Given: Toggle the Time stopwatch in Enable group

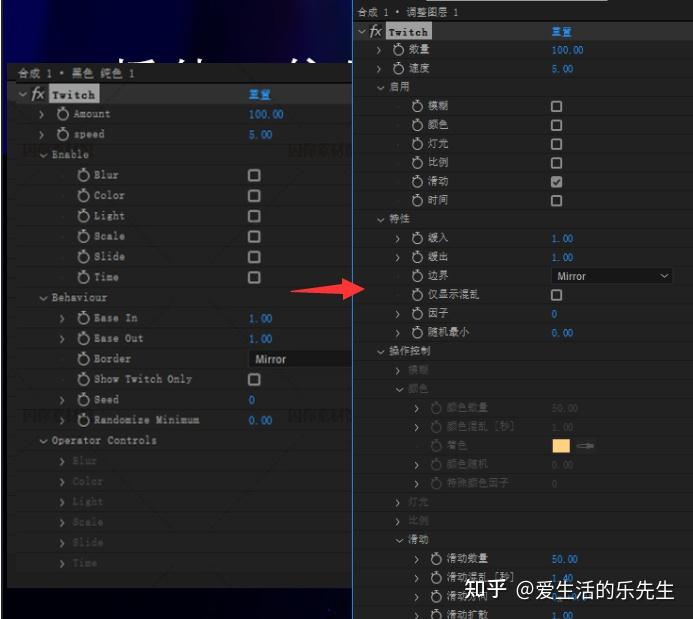Looking at the screenshot, I should click(83, 277).
